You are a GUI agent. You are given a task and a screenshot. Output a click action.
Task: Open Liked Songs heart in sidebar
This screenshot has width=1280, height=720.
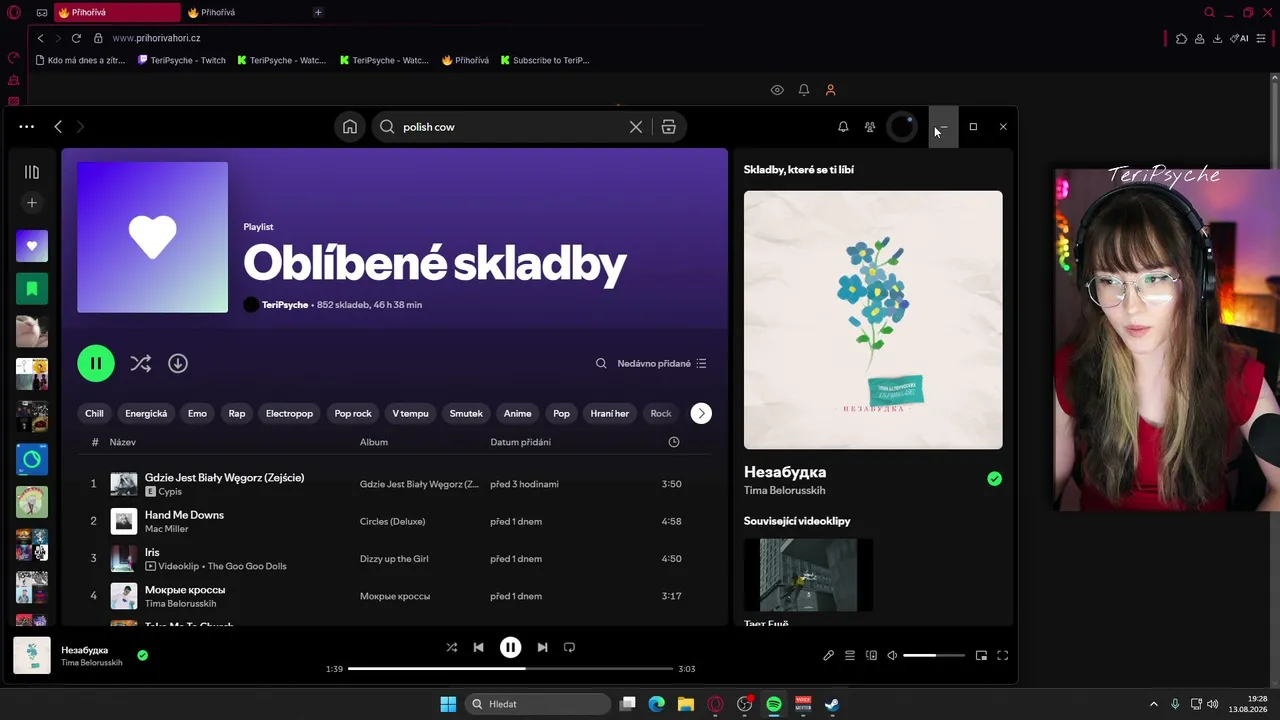click(32, 246)
